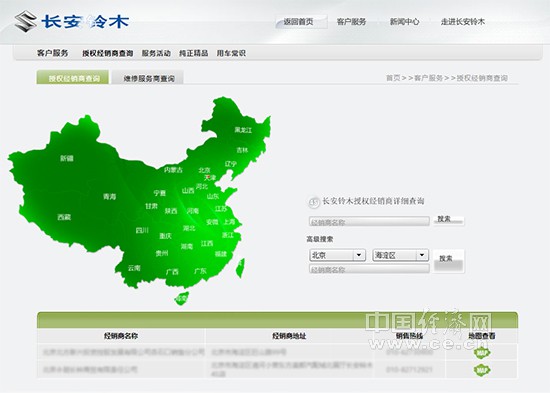Image resolution: width=550 pixels, height=393 pixels.
Task: Select 河北 on the map
Action: [x=202, y=186]
